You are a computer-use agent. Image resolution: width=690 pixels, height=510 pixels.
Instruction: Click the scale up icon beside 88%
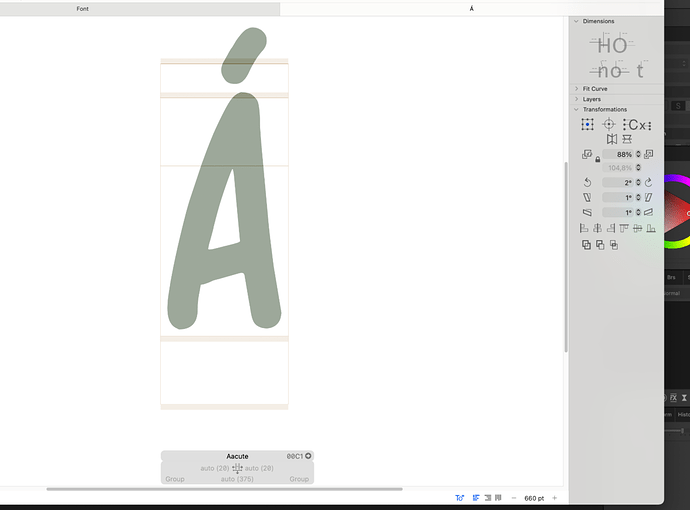pos(648,154)
